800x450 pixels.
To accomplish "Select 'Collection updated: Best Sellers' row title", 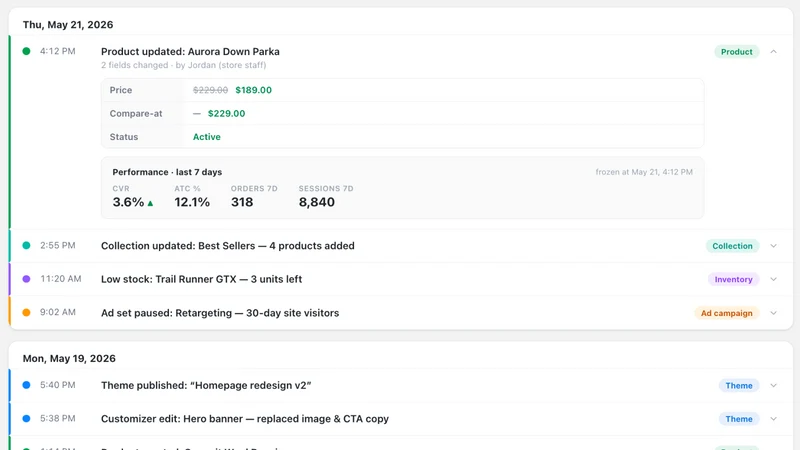I will click(x=228, y=246).
